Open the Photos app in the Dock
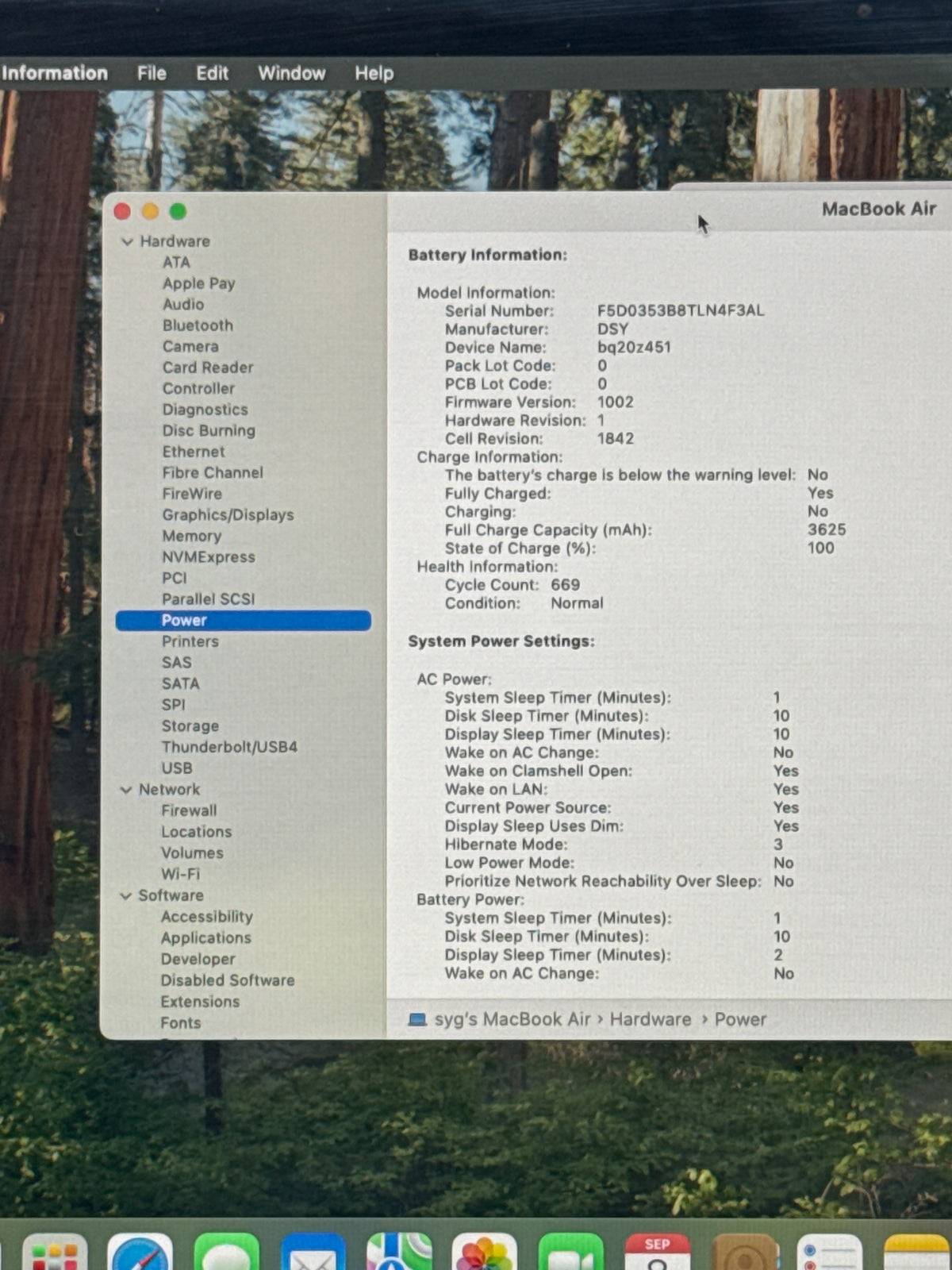952x1270 pixels. pos(485,1253)
